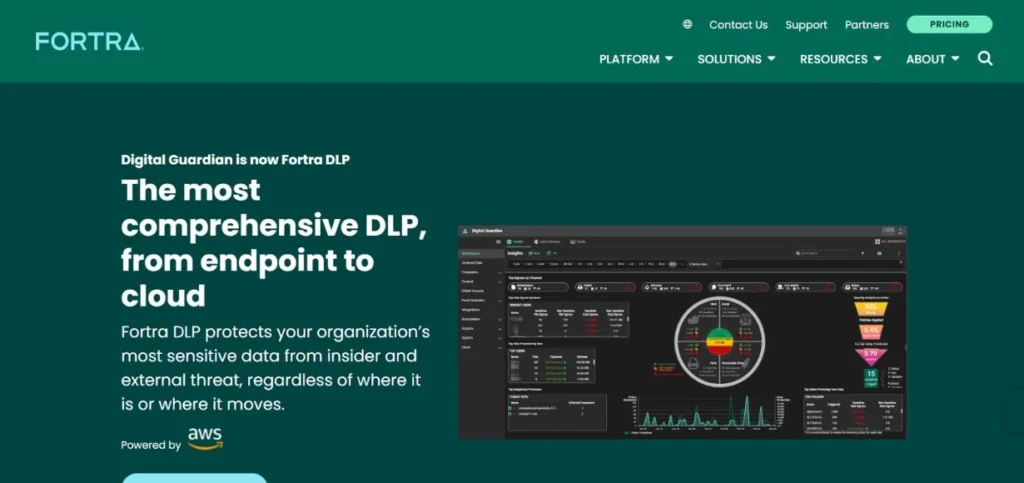The height and width of the screenshot is (483, 1024).
Task: Expand the RESOURCES menu
Action: (x=840, y=59)
